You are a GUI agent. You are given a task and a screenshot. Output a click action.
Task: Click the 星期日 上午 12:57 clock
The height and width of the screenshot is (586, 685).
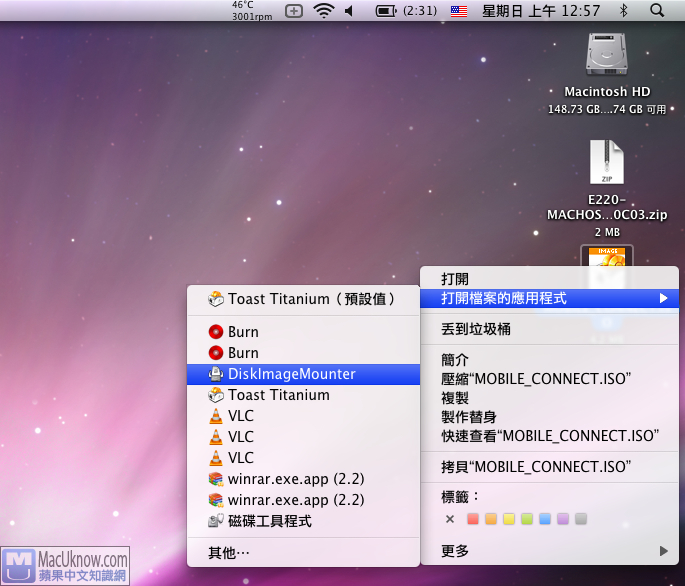[x=541, y=10]
